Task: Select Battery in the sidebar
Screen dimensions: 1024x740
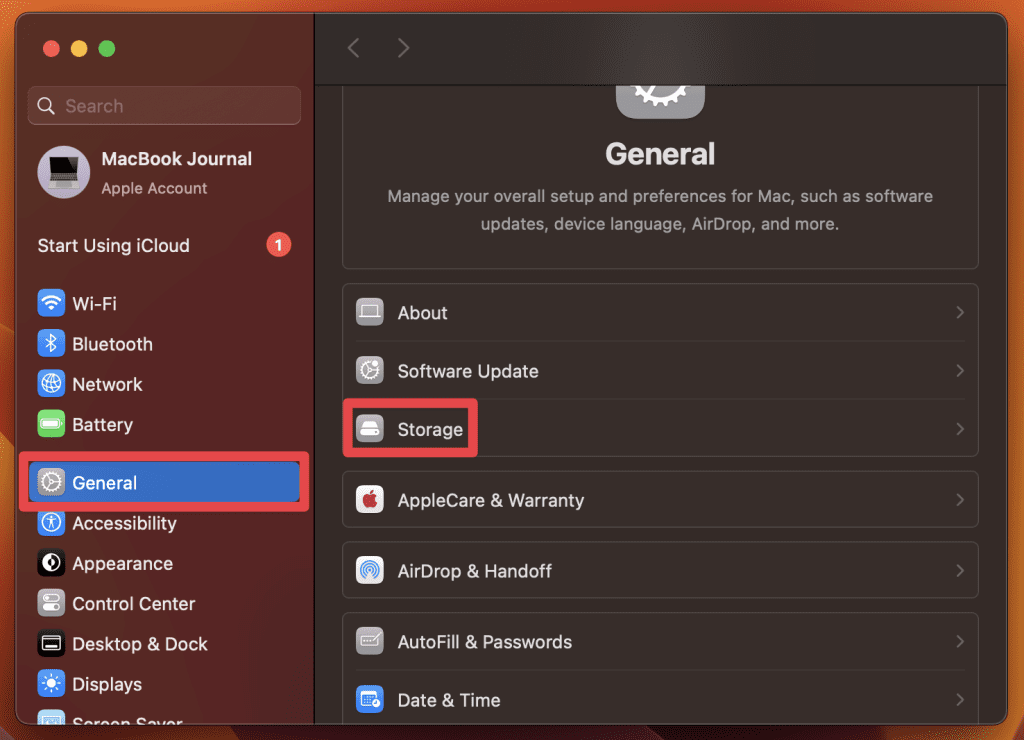Action: pyautogui.click(x=164, y=425)
